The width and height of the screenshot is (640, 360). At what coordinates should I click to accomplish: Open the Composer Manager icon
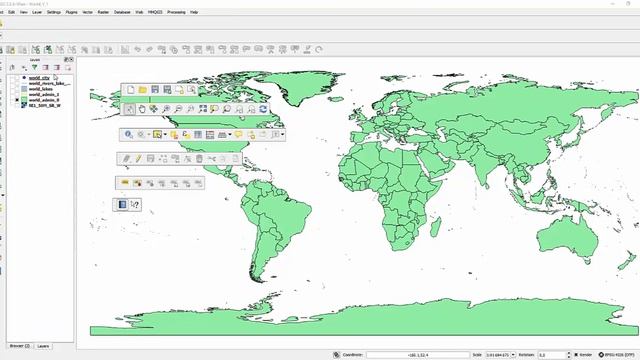[x=191, y=90]
